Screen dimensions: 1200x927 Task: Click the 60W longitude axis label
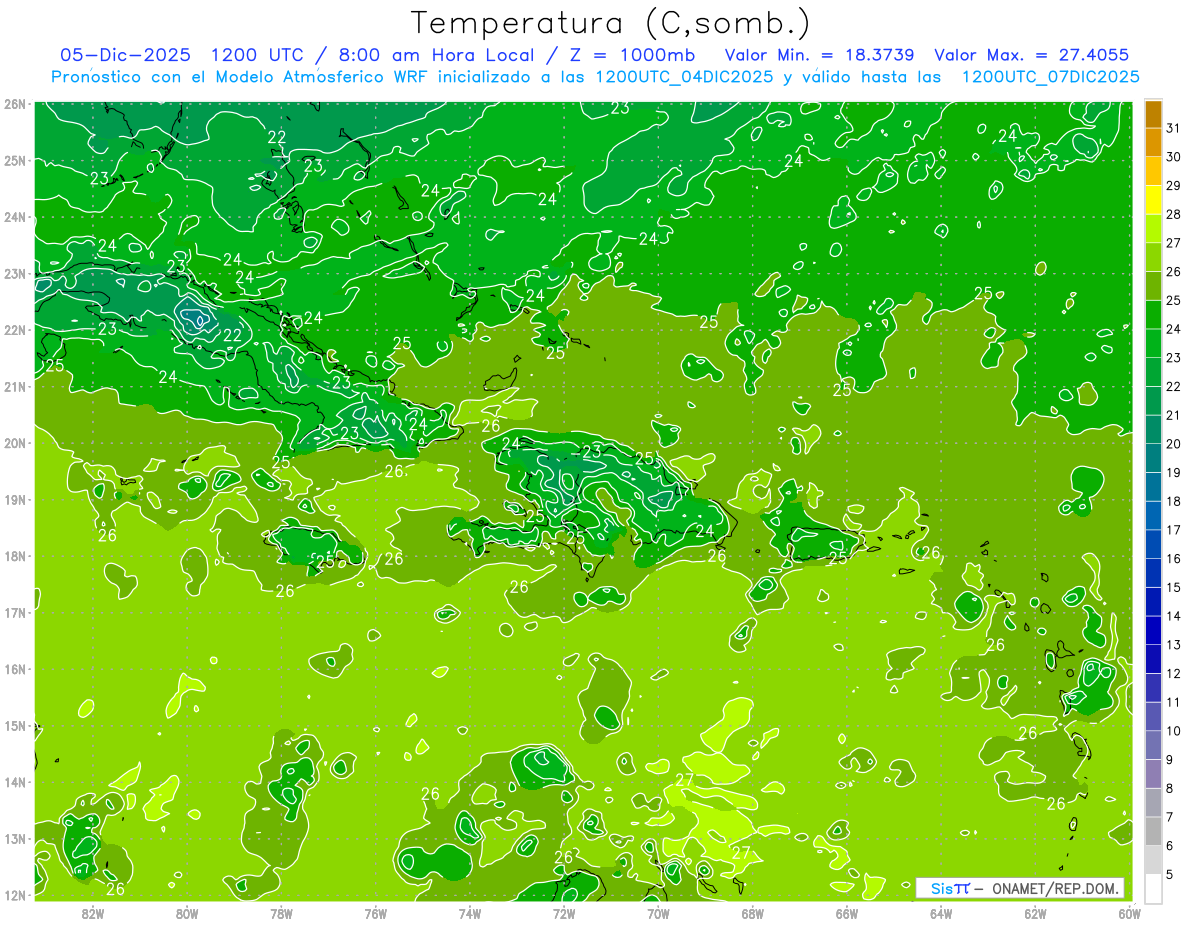pyautogui.click(x=1129, y=913)
